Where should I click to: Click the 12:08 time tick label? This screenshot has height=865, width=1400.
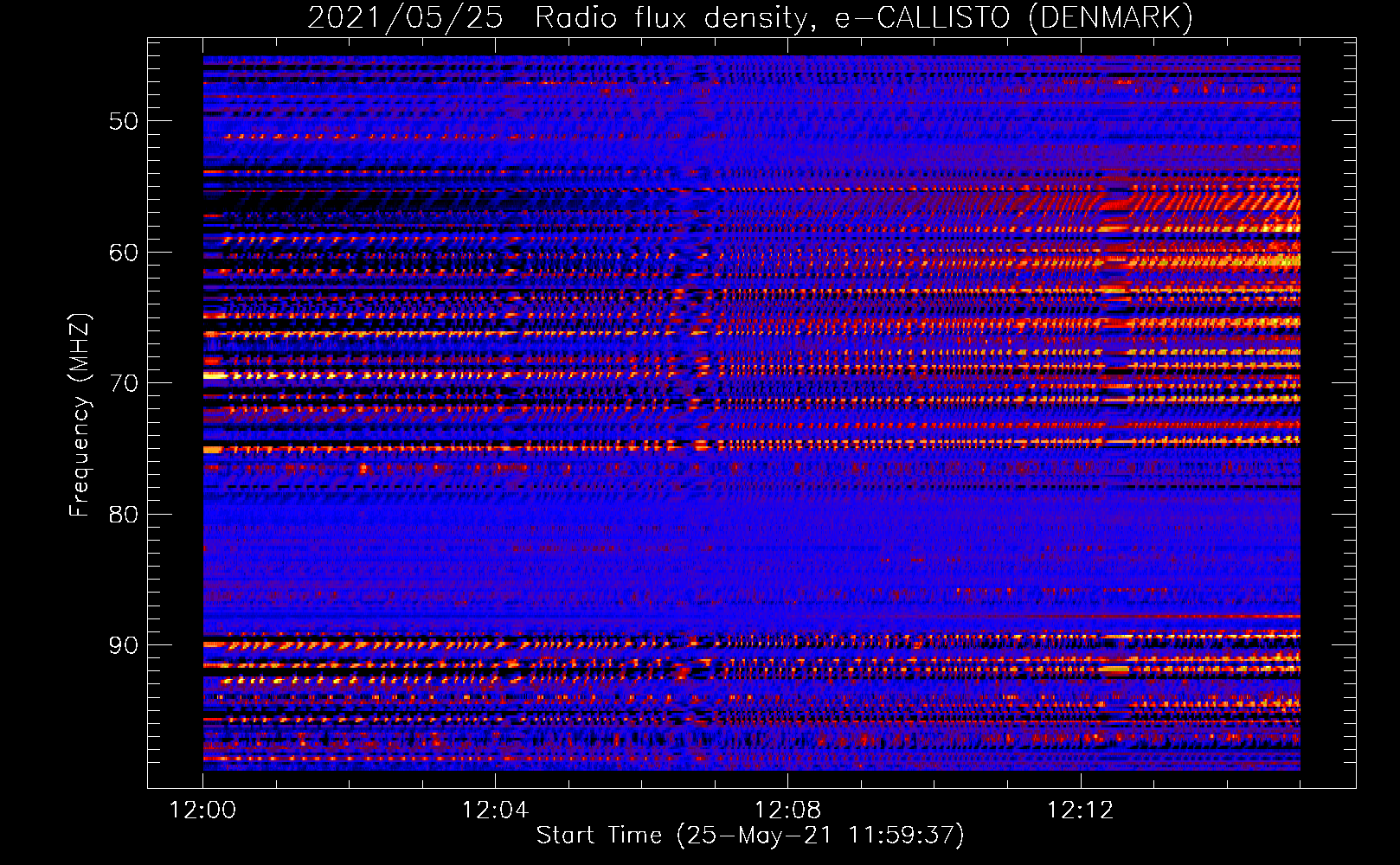787,811
